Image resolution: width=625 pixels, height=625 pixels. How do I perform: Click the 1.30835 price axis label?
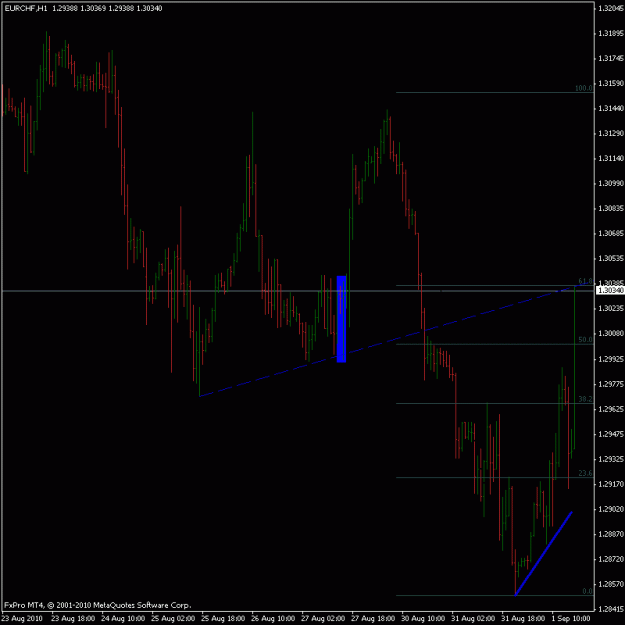(x=611, y=208)
